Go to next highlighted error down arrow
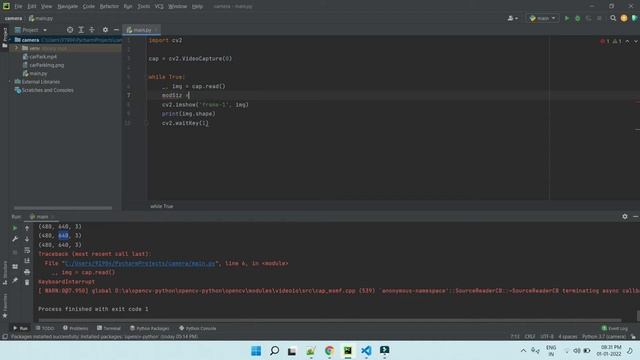640x360 pixels. coord(635,41)
